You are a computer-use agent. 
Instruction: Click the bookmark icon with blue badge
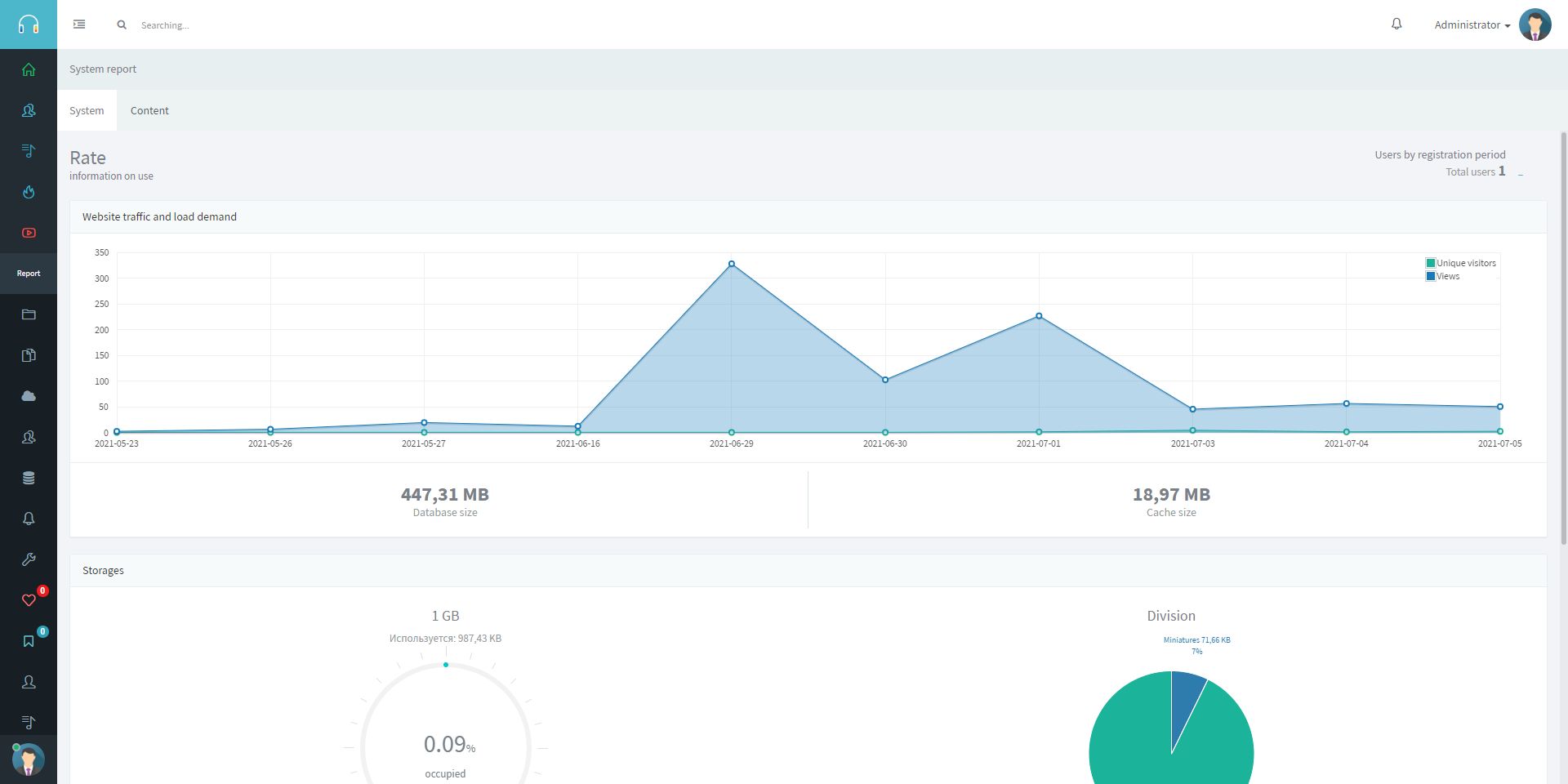29,641
